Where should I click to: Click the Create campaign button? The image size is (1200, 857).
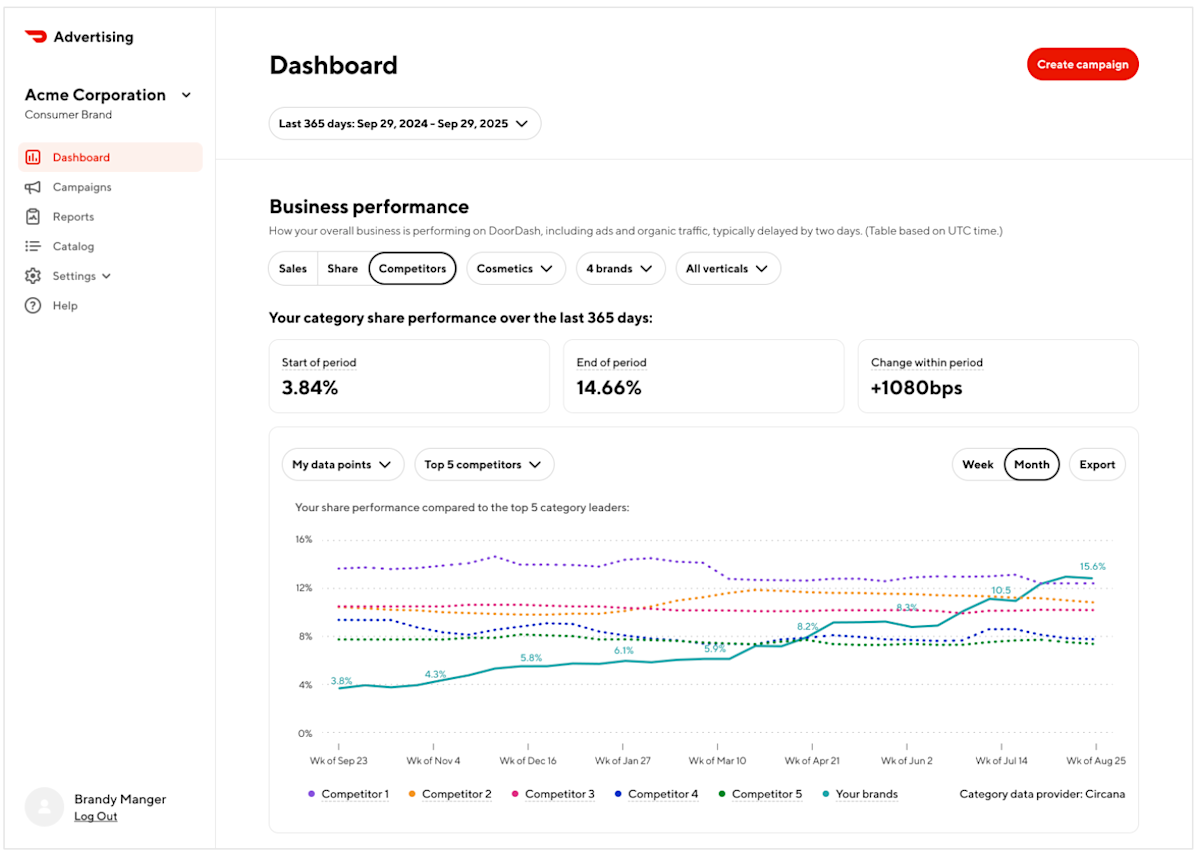point(1083,63)
